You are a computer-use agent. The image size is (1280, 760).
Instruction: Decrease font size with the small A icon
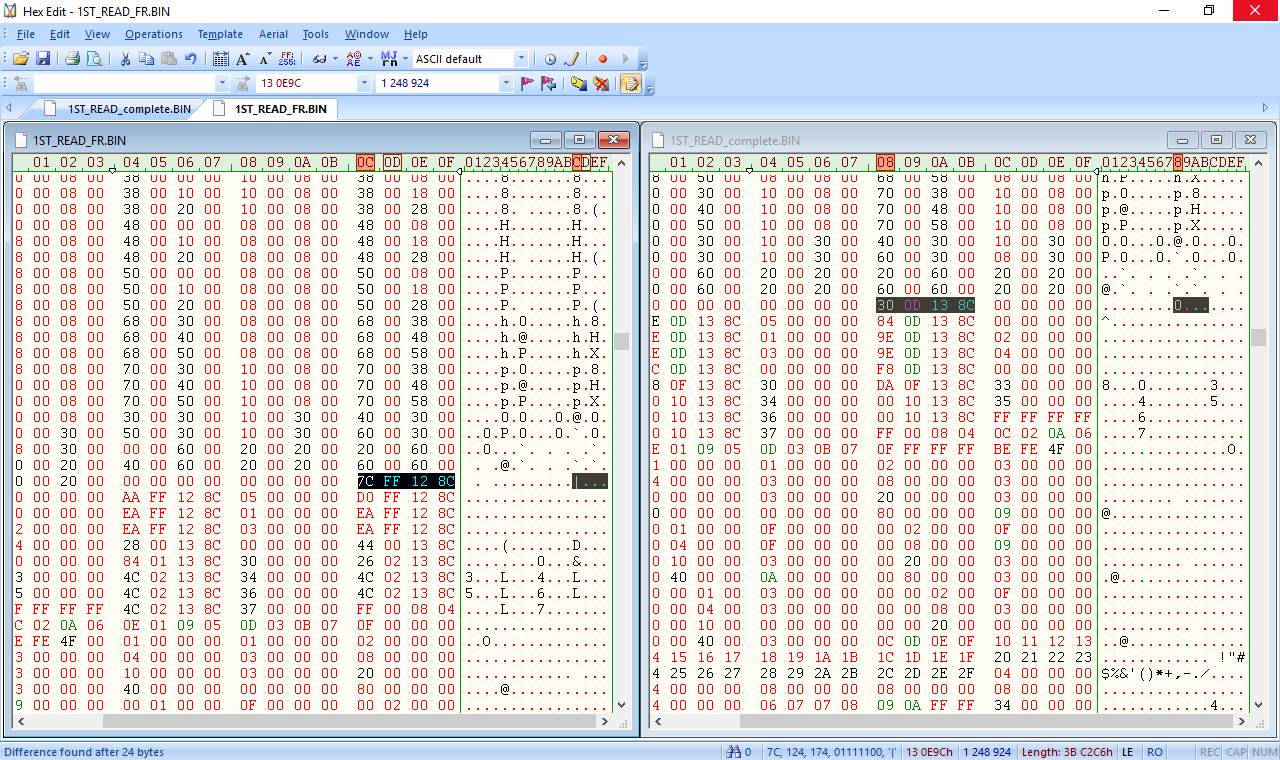pyautogui.click(x=265, y=59)
